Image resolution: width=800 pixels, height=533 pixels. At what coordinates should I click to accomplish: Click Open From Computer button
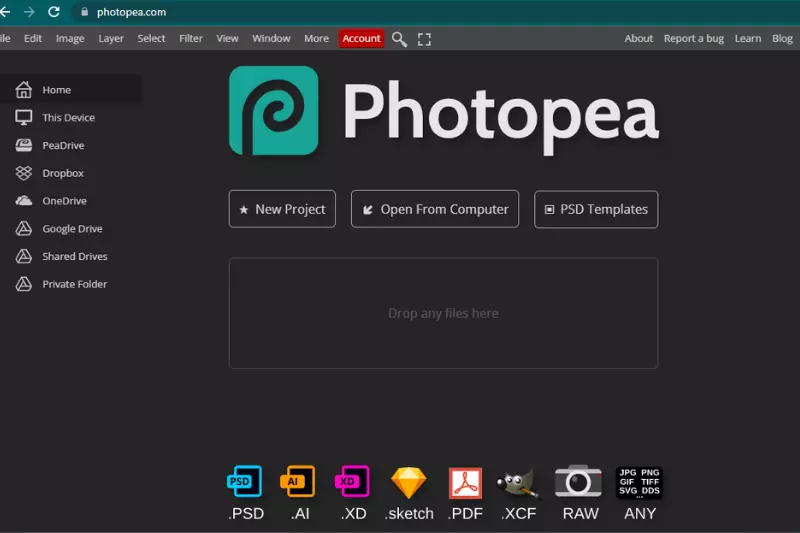click(x=435, y=209)
